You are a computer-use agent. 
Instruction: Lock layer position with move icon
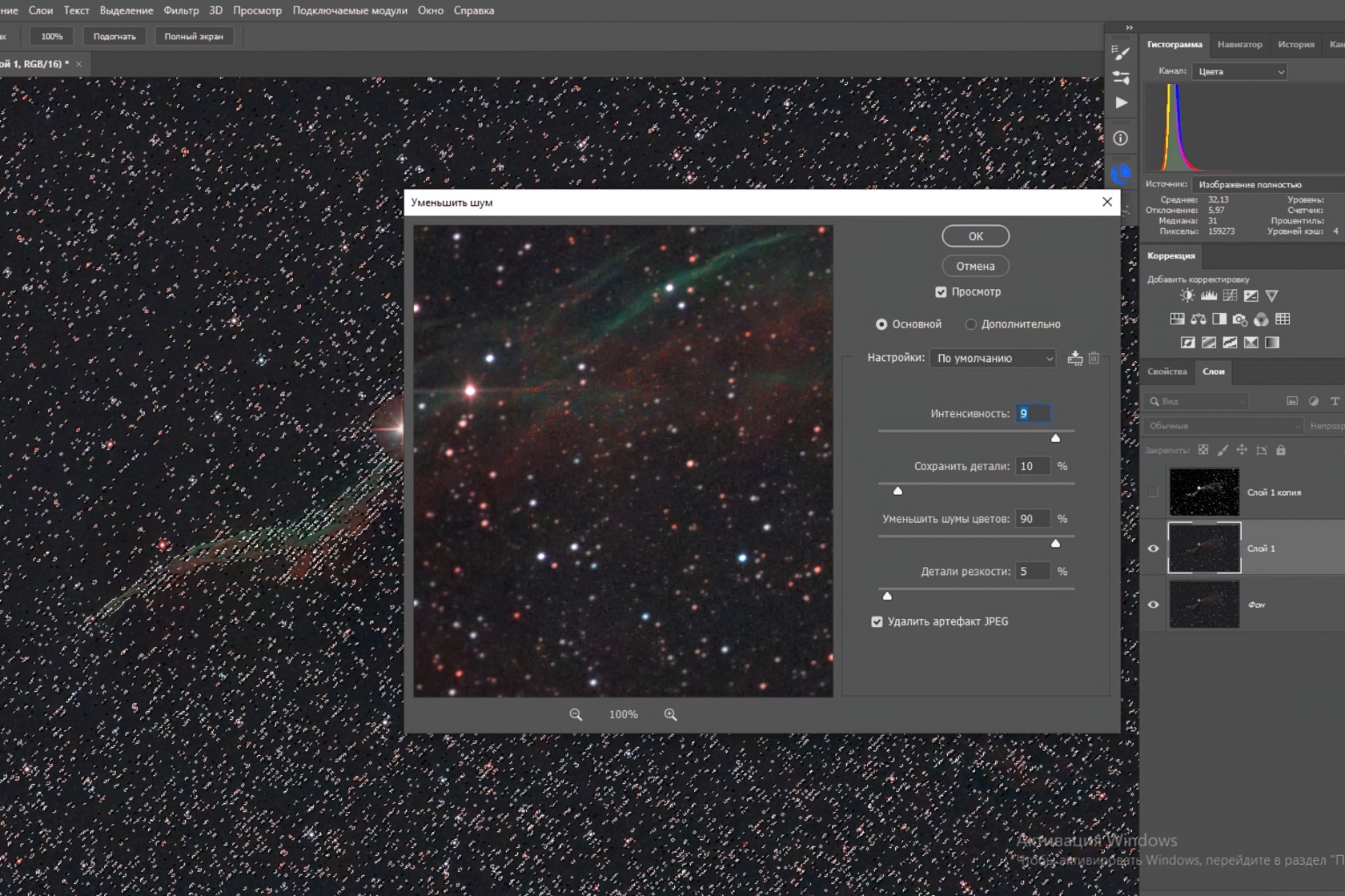1242,450
